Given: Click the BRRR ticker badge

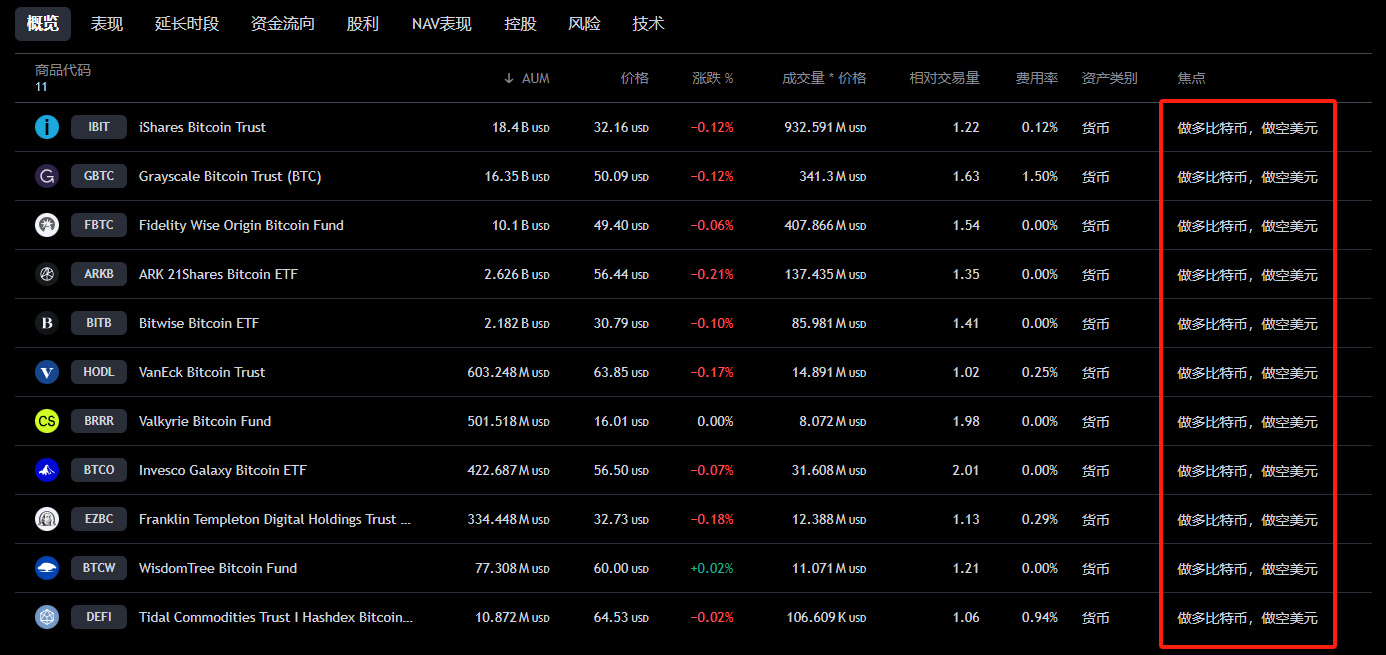Looking at the screenshot, I should click(99, 421).
